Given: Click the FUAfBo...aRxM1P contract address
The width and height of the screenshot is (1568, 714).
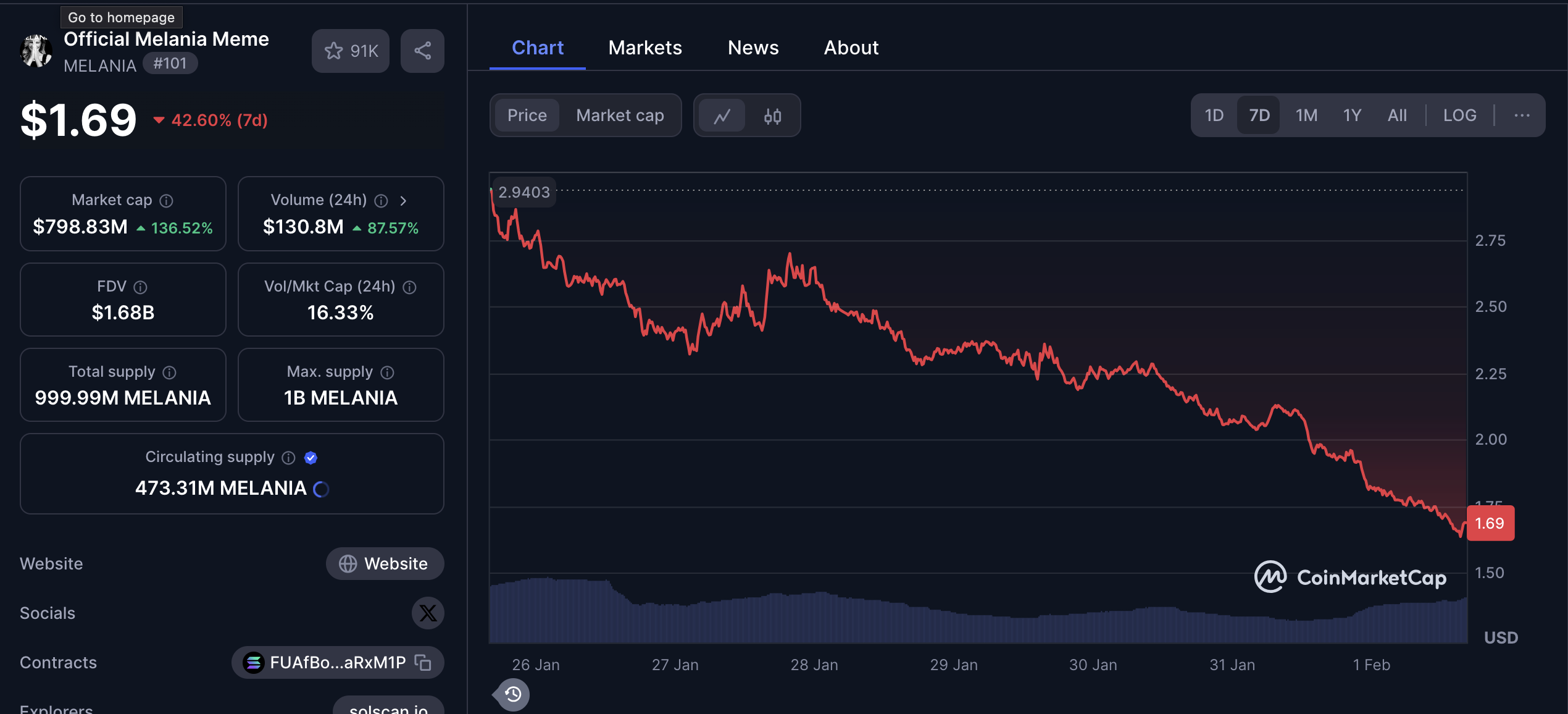Looking at the screenshot, I should (x=338, y=663).
